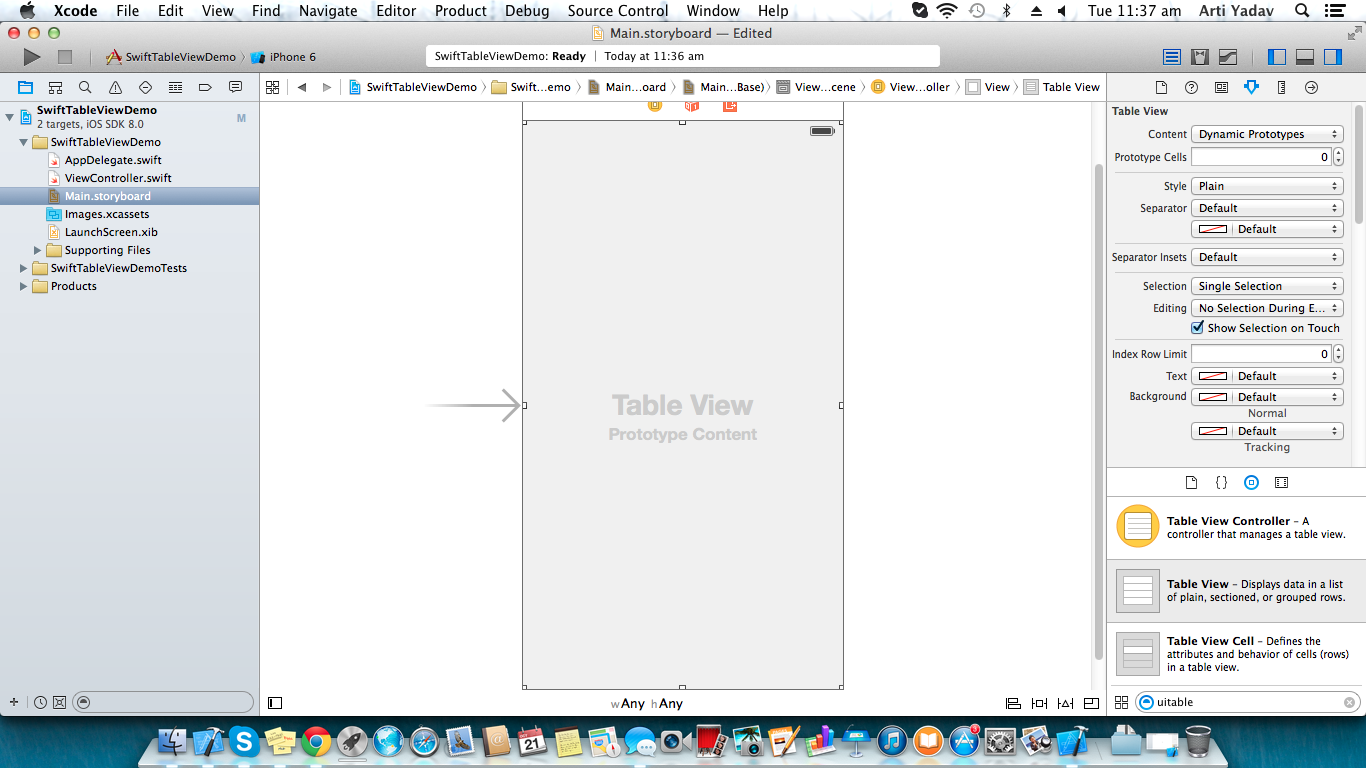Open the Source Control menu

tap(617, 10)
